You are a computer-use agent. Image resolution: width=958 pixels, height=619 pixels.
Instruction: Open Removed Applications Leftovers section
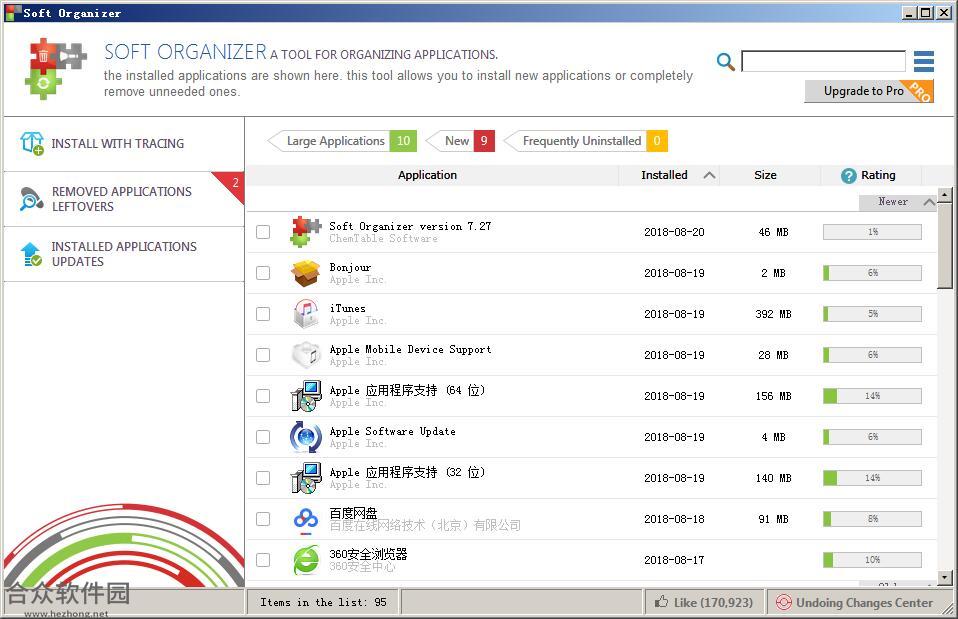point(124,199)
